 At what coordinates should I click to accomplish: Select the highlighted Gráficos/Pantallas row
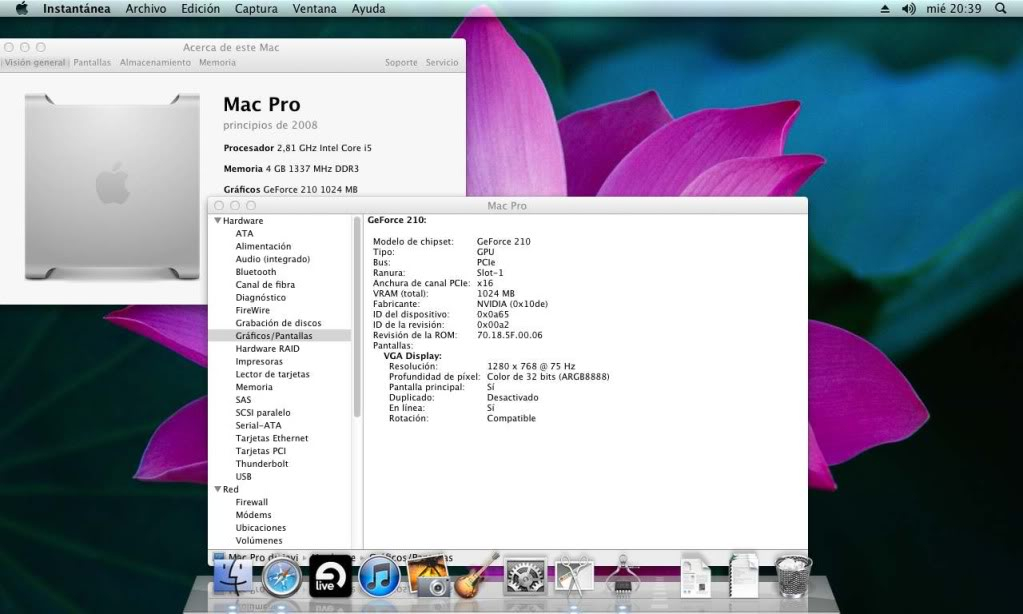pyautogui.click(x=280, y=335)
